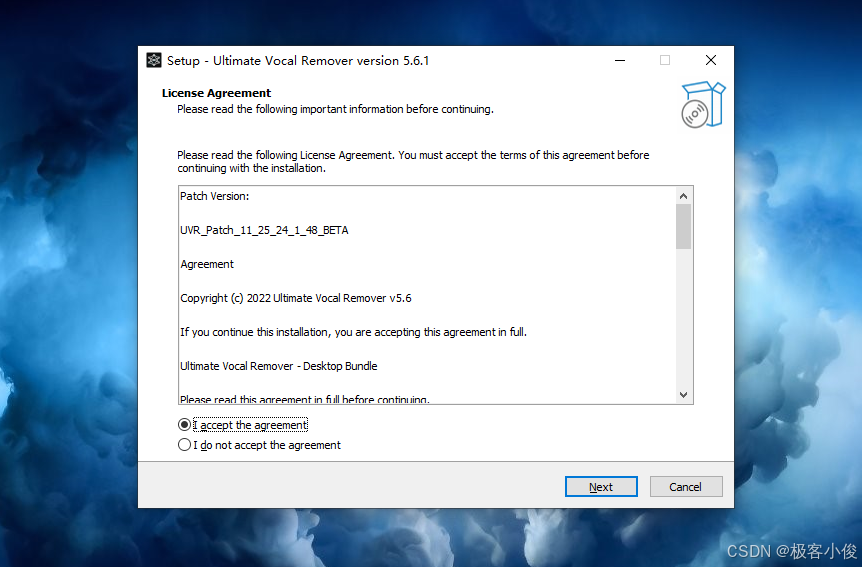Select 'I accept the agreement' radio button
The image size is (862, 567).
(x=184, y=425)
